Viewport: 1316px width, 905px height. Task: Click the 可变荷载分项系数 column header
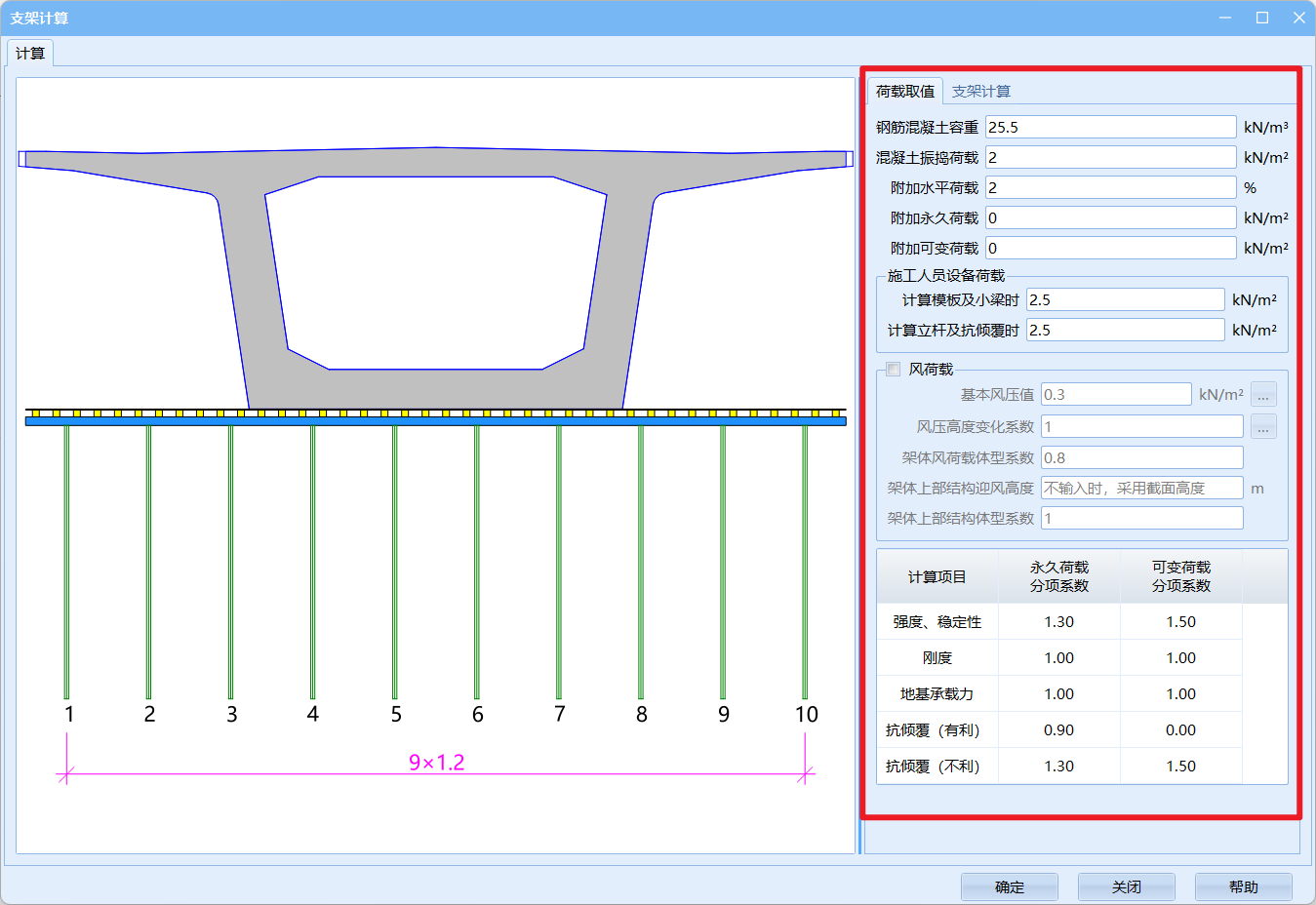coord(1180,576)
